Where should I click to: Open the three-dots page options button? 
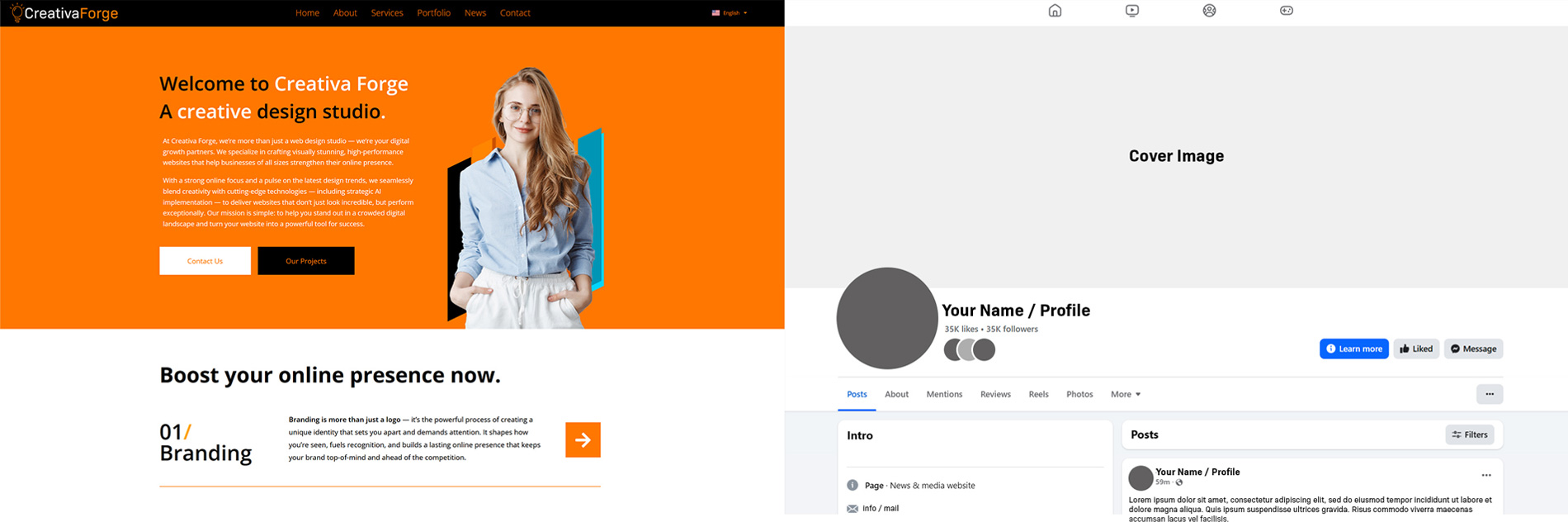click(x=1489, y=394)
